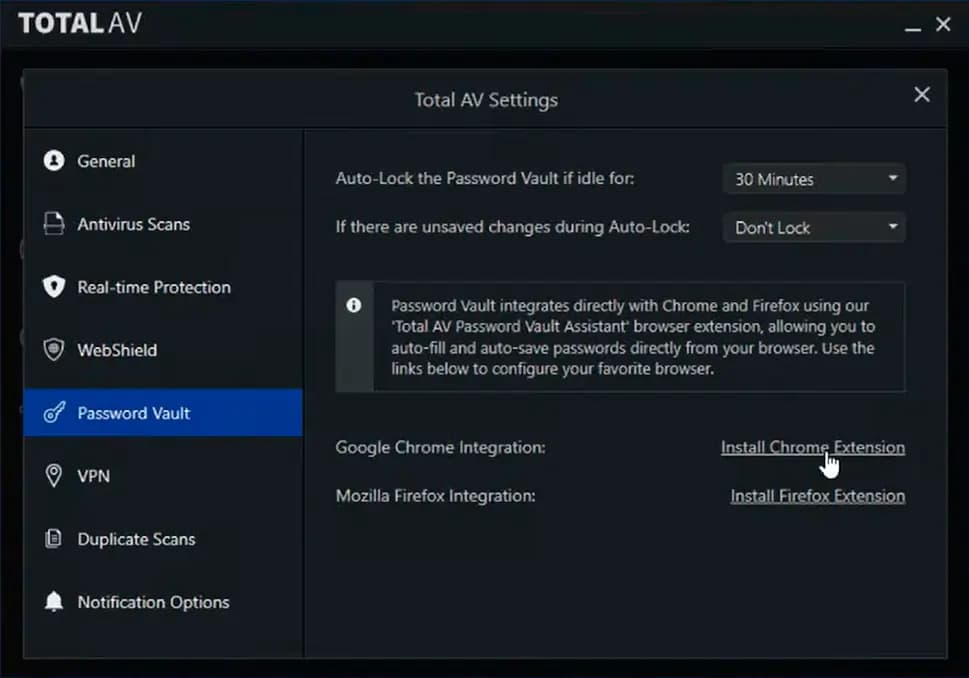
Task: Click Install Chrome Extension link
Action: tap(813, 447)
